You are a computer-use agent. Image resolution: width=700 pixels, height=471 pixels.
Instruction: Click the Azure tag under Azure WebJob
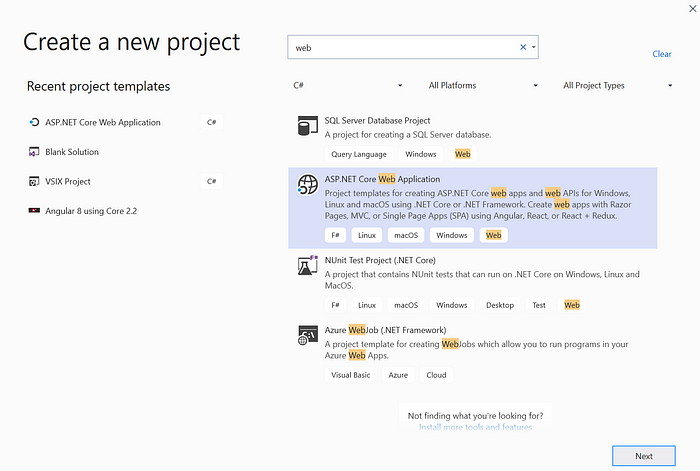pyautogui.click(x=398, y=375)
